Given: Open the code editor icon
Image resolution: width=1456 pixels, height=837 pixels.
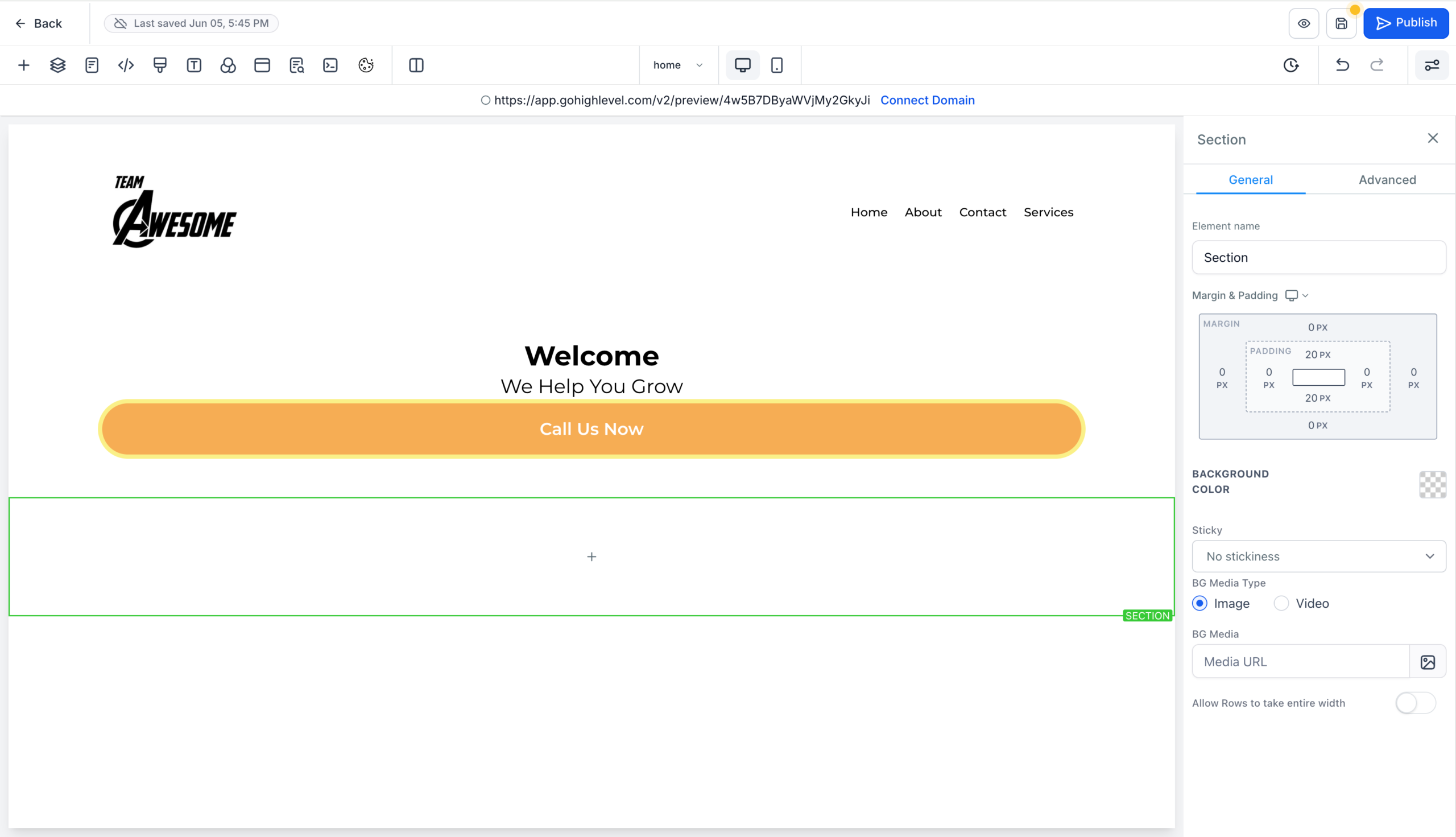Looking at the screenshot, I should tap(125, 65).
